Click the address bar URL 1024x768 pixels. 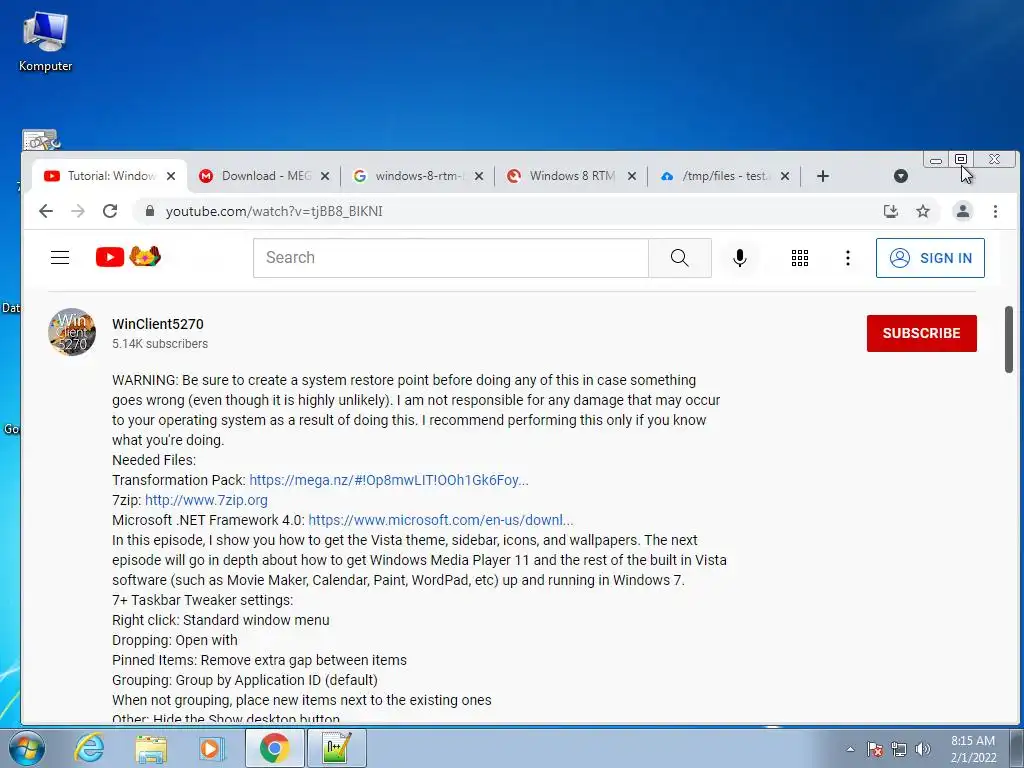point(274,211)
